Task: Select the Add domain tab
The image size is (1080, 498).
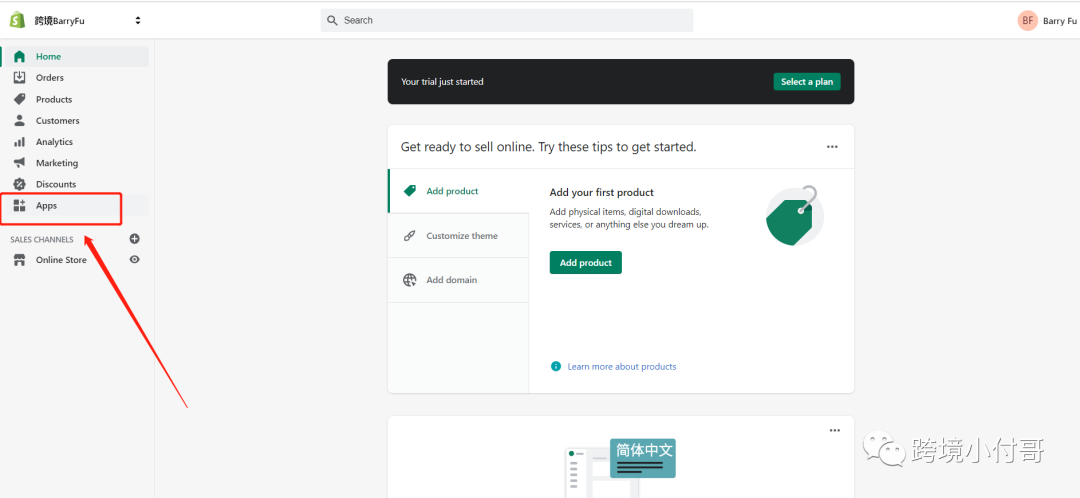Action: tap(458, 280)
